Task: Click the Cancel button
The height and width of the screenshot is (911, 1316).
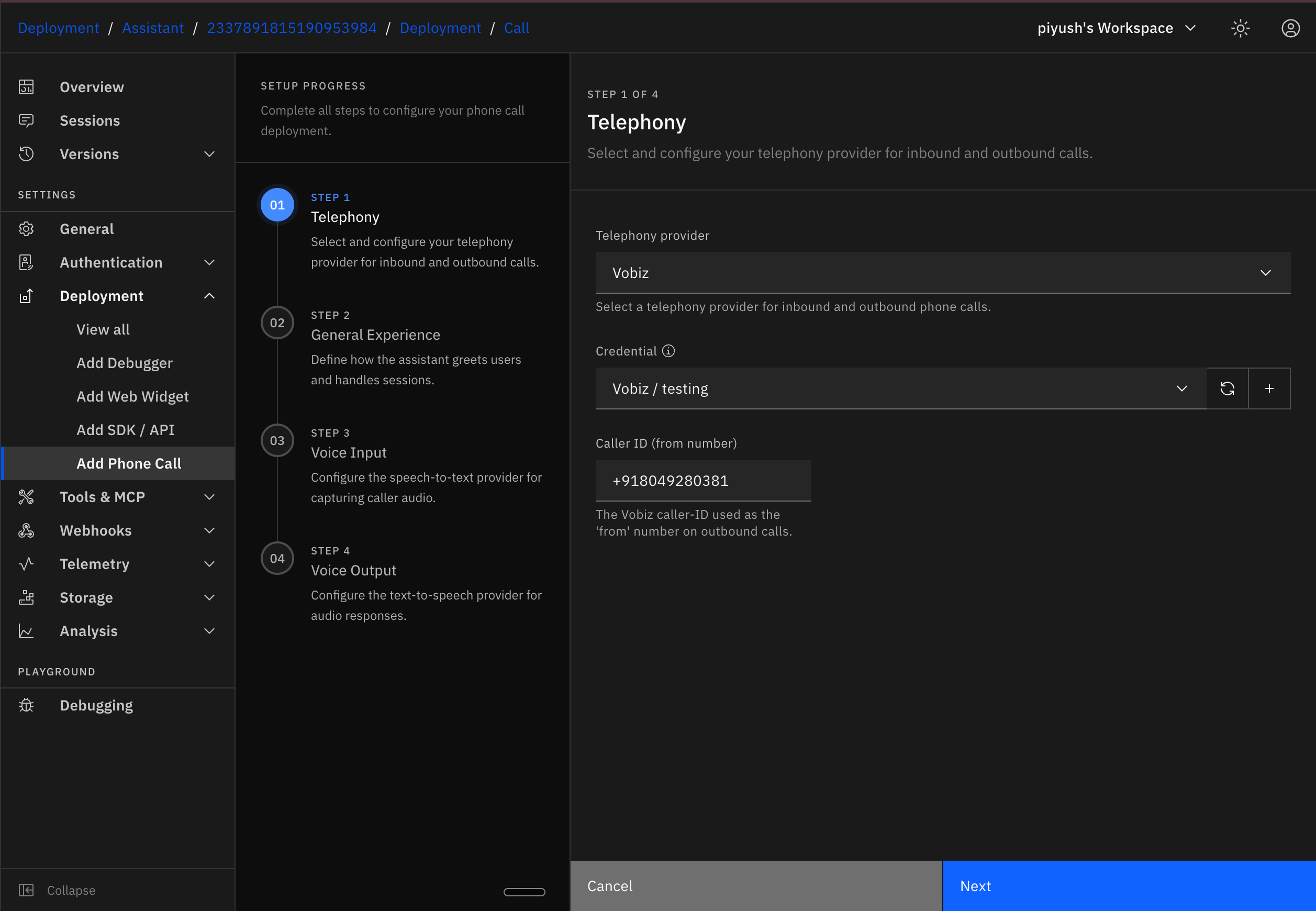Action: point(756,886)
